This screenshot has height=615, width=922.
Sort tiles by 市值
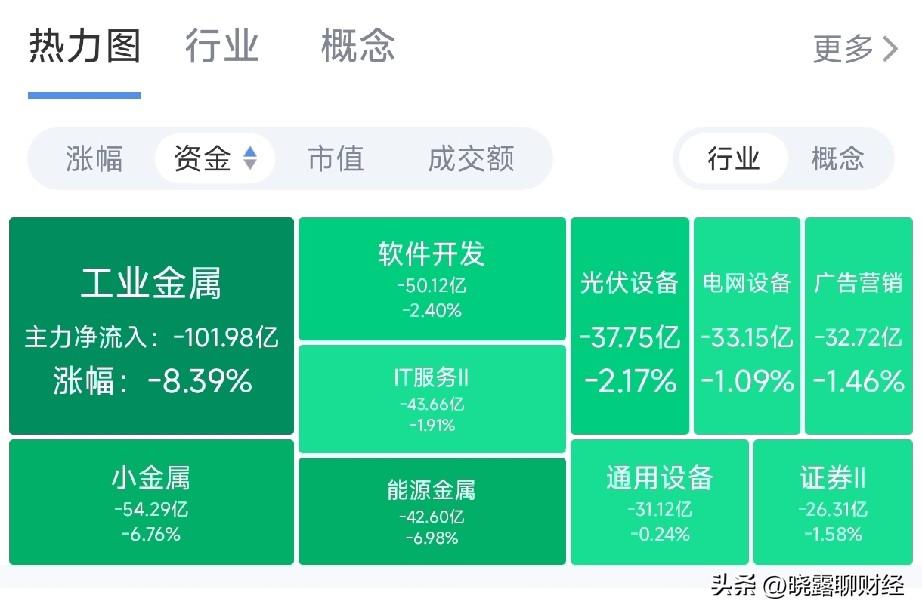coord(337,158)
